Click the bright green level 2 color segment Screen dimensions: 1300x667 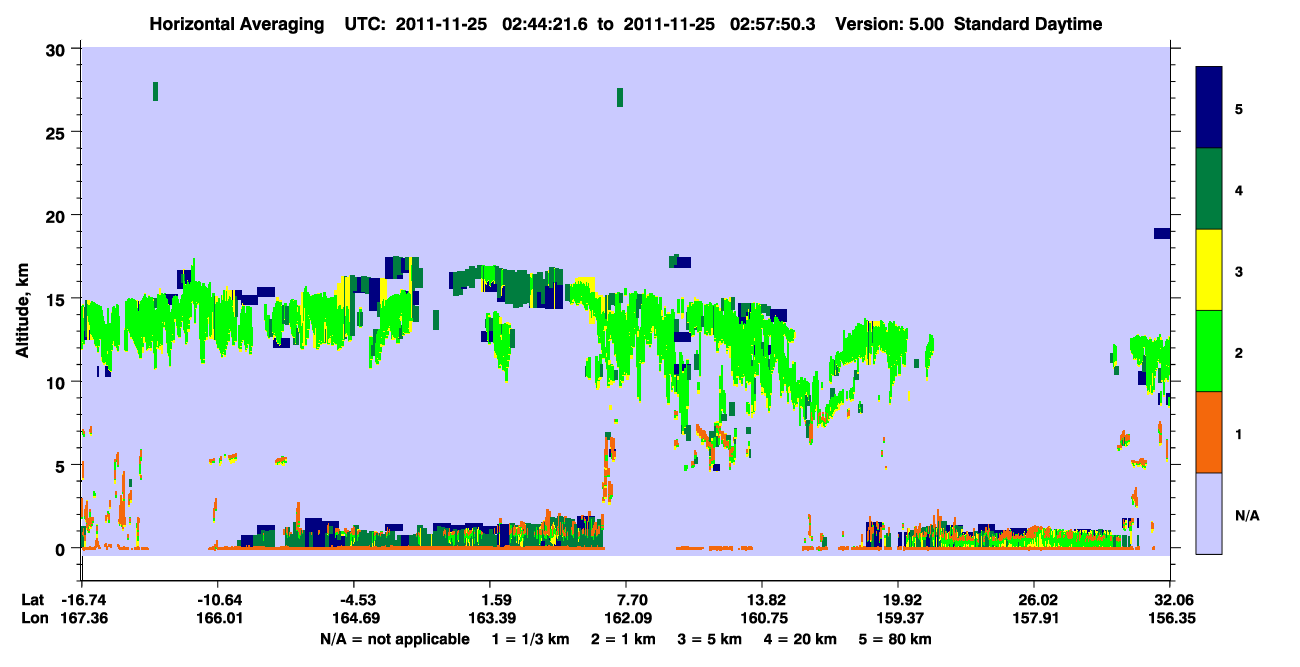click(x=1209, y=350)
